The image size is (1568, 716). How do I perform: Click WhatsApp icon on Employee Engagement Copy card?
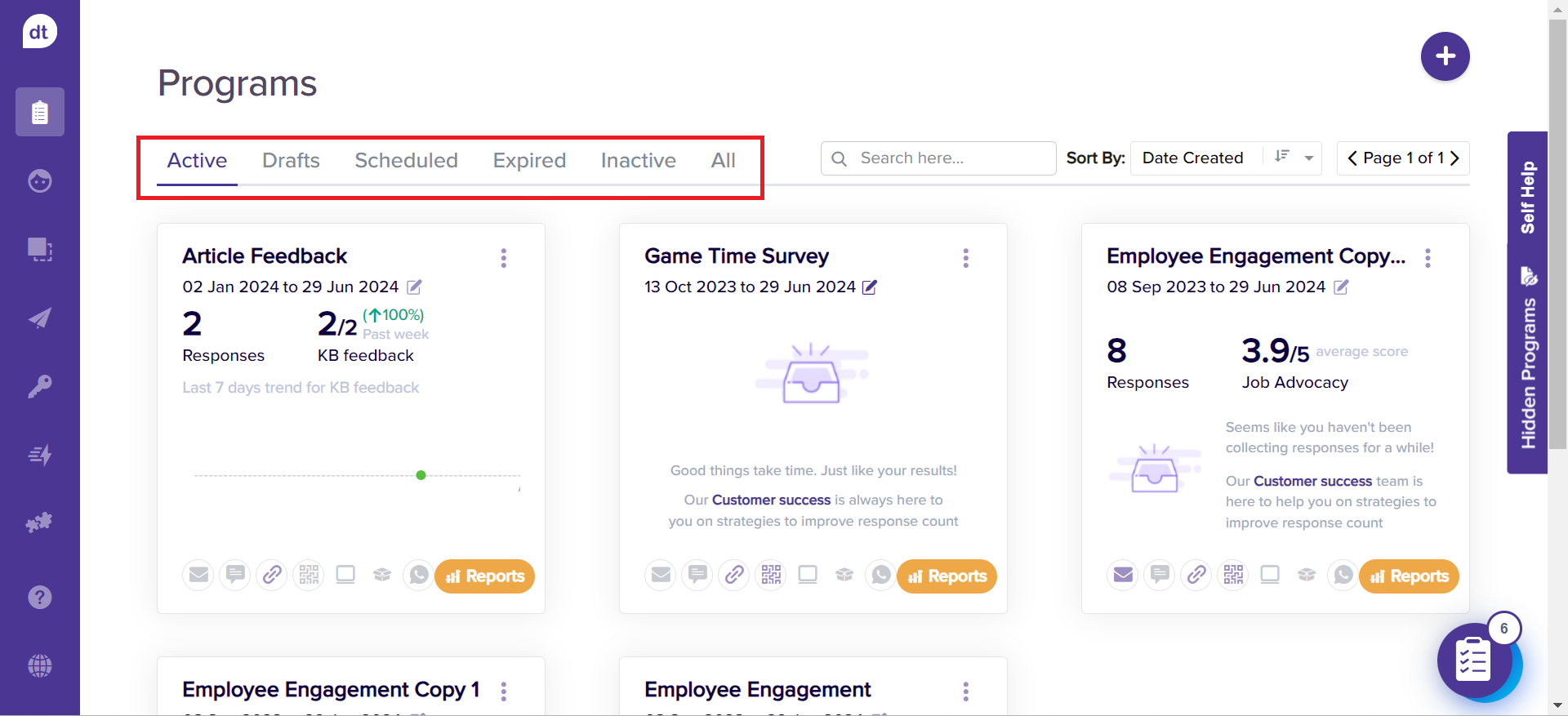[1343, 575]
